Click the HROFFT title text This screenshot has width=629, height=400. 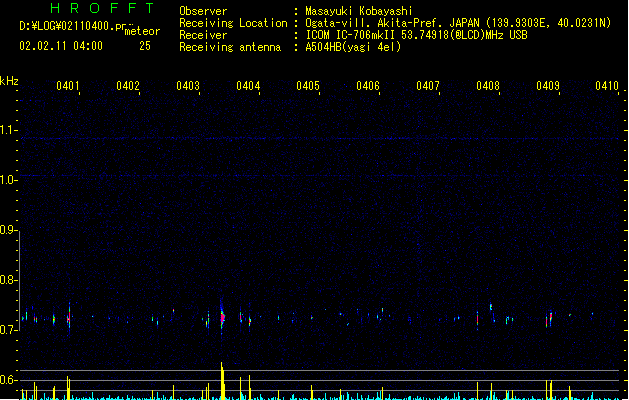point(102,8)
